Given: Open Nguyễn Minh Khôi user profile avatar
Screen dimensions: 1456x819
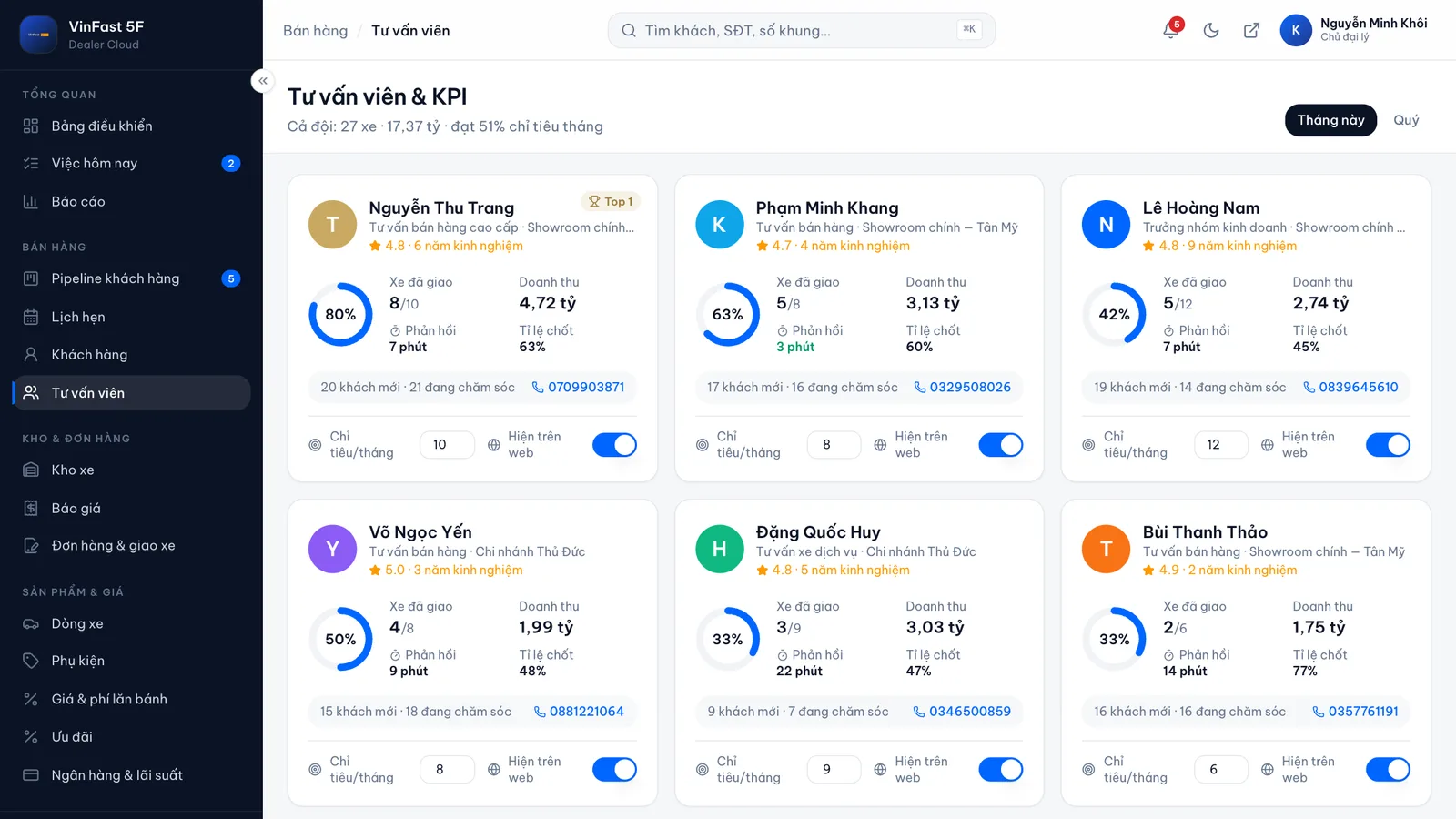Looking at the screenshot, I should click(x=1296, y=30).
